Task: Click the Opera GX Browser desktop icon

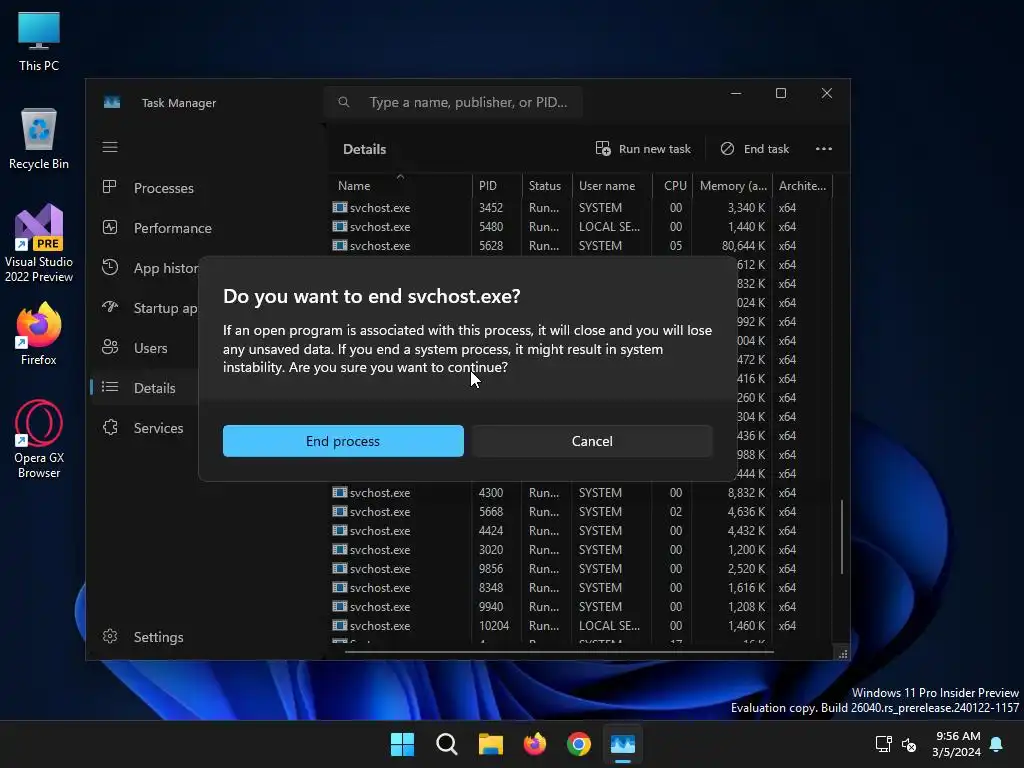Action: point(39,440)
